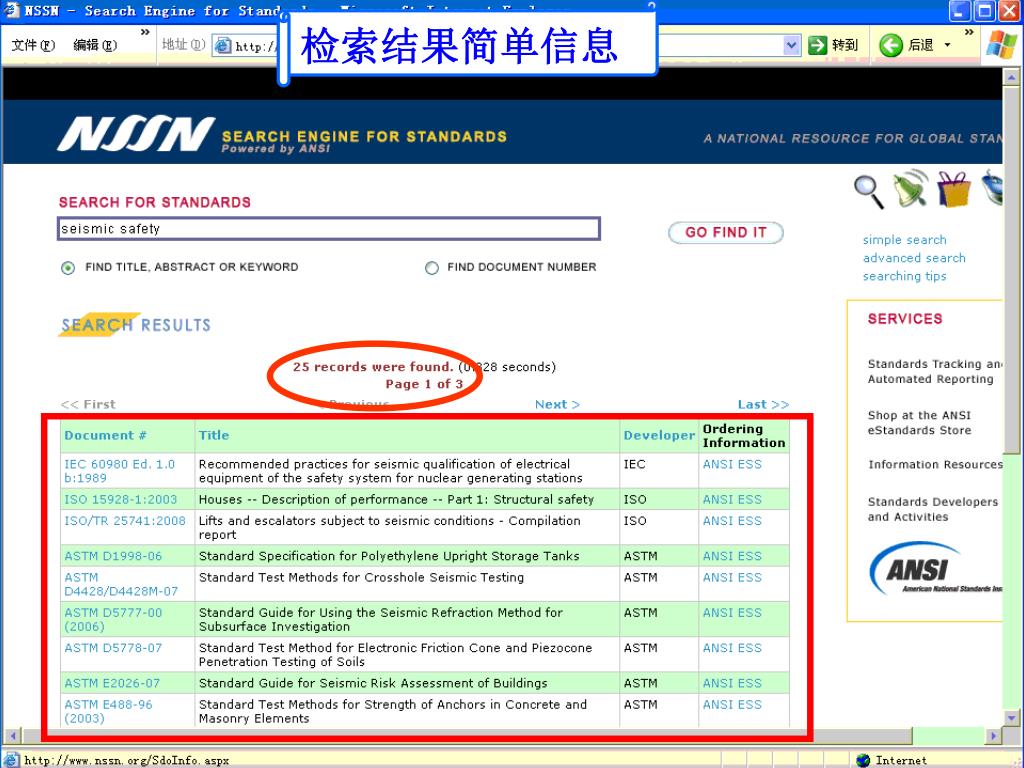Viewport: 1024px width, 768px height.
Task: Open the simple search link
Action: pos(904,240)
